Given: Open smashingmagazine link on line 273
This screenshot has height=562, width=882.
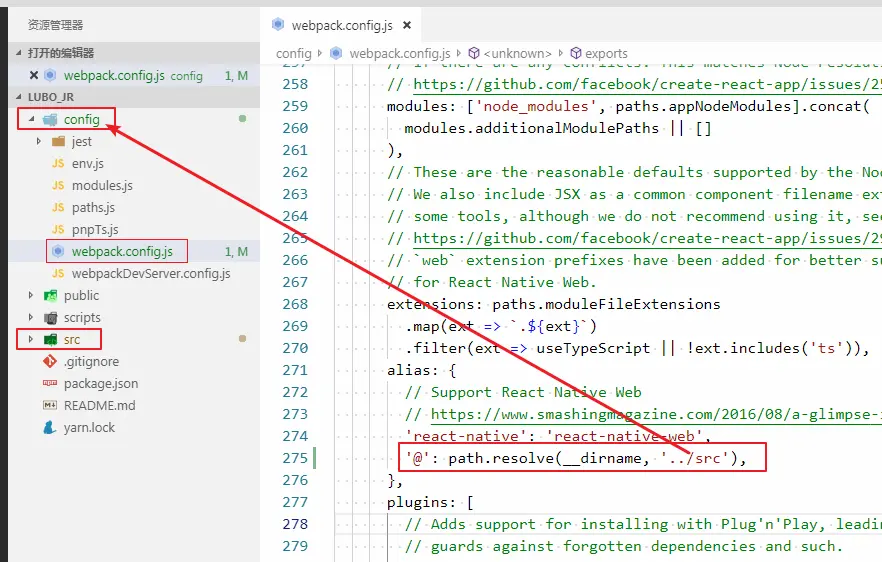Looking at the screenshot, I should tap(656, 415).
